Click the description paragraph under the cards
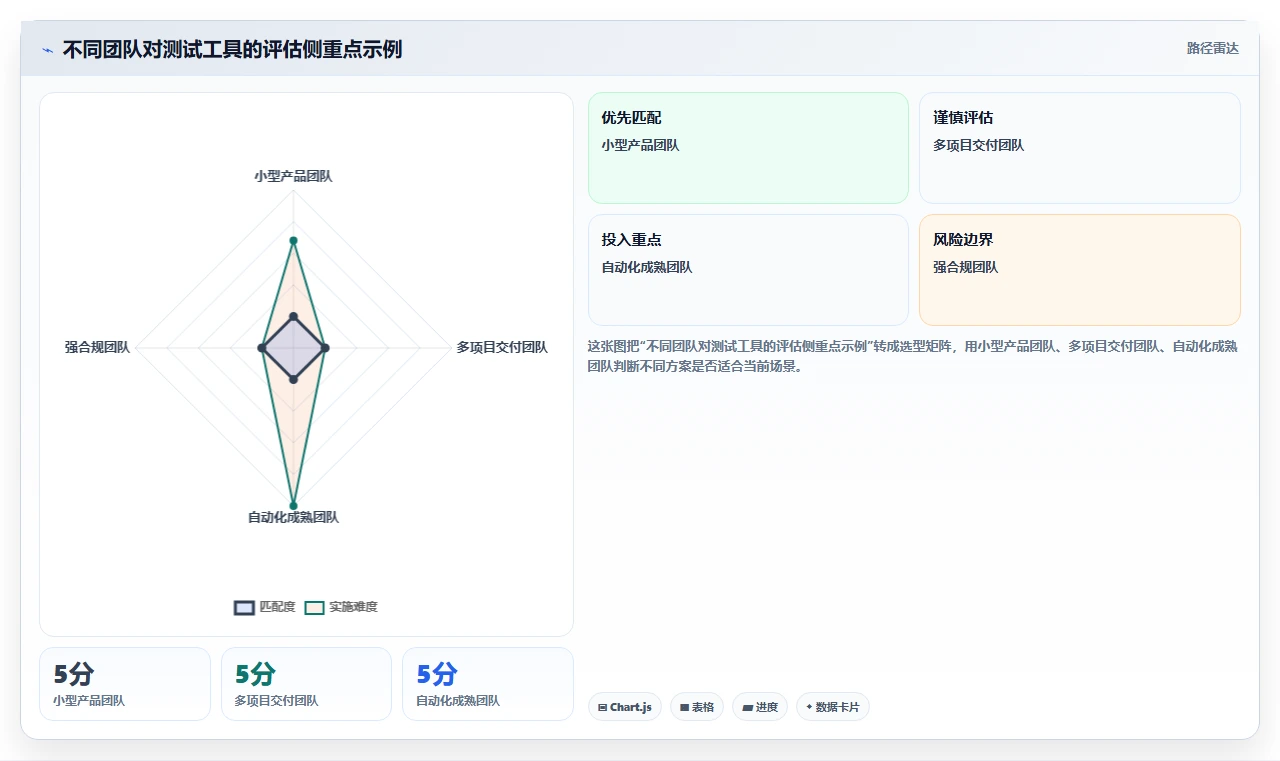The width and height of the screenshot is (1280, 761). 913,356
